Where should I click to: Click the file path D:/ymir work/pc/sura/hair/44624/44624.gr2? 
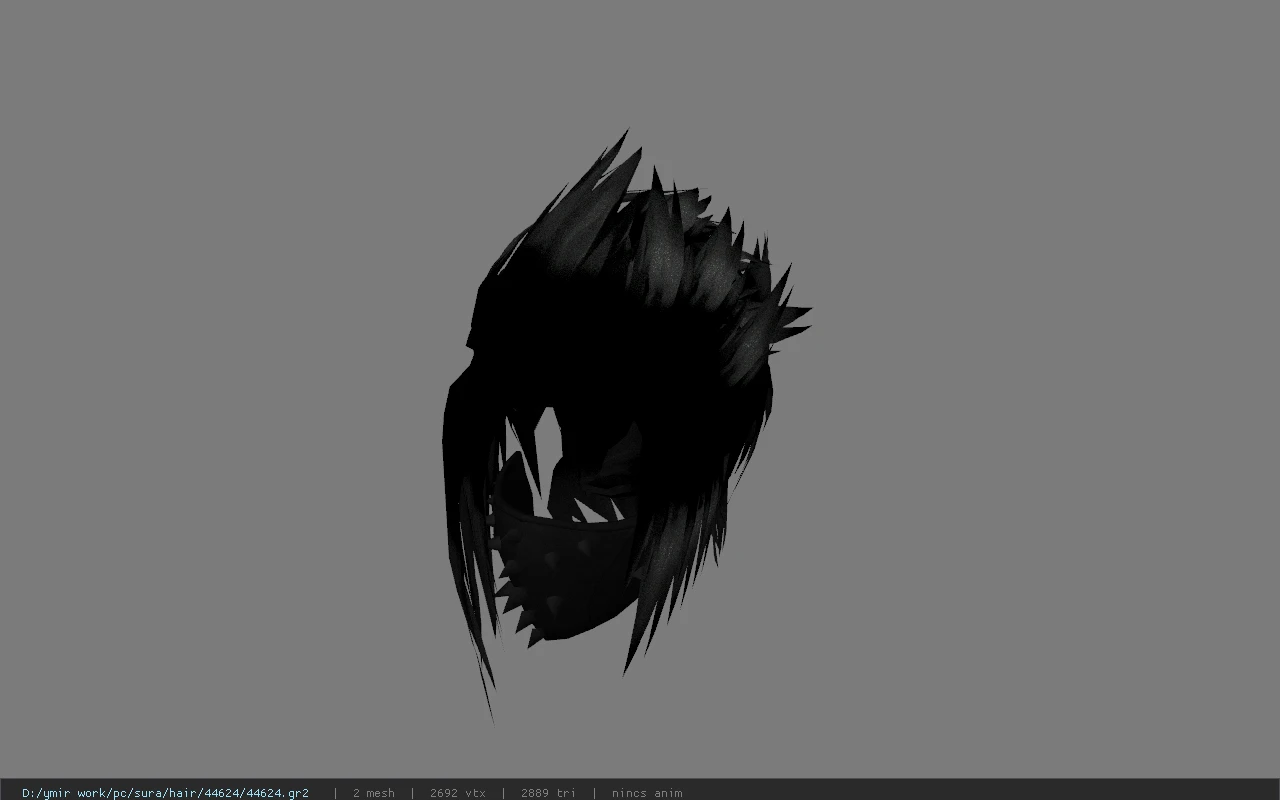point(165,793)
